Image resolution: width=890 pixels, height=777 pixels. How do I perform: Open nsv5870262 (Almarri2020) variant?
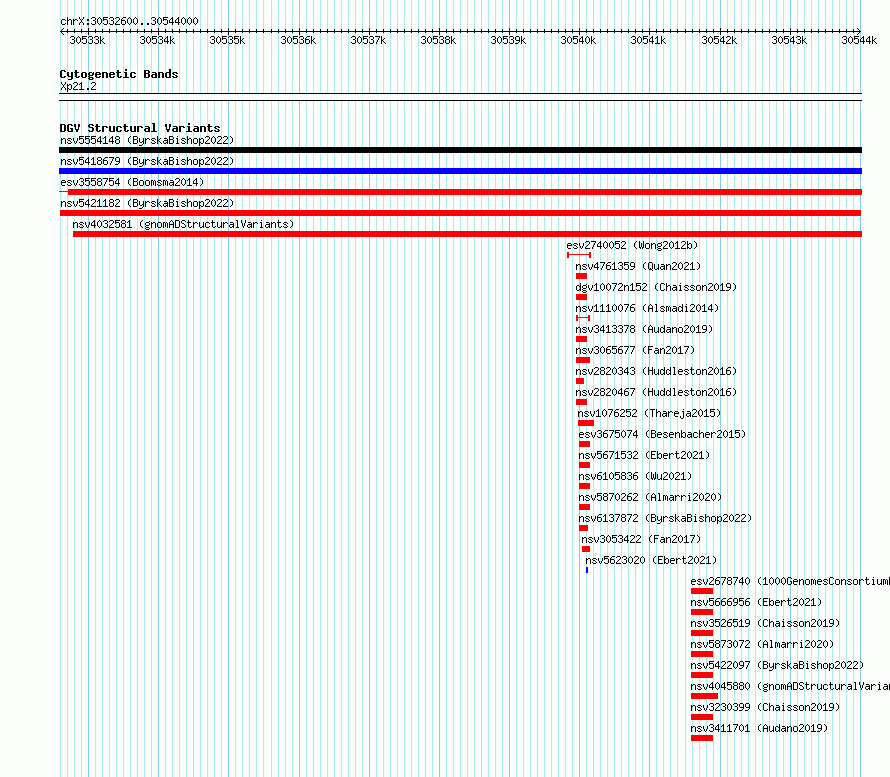tap(650, 497)
